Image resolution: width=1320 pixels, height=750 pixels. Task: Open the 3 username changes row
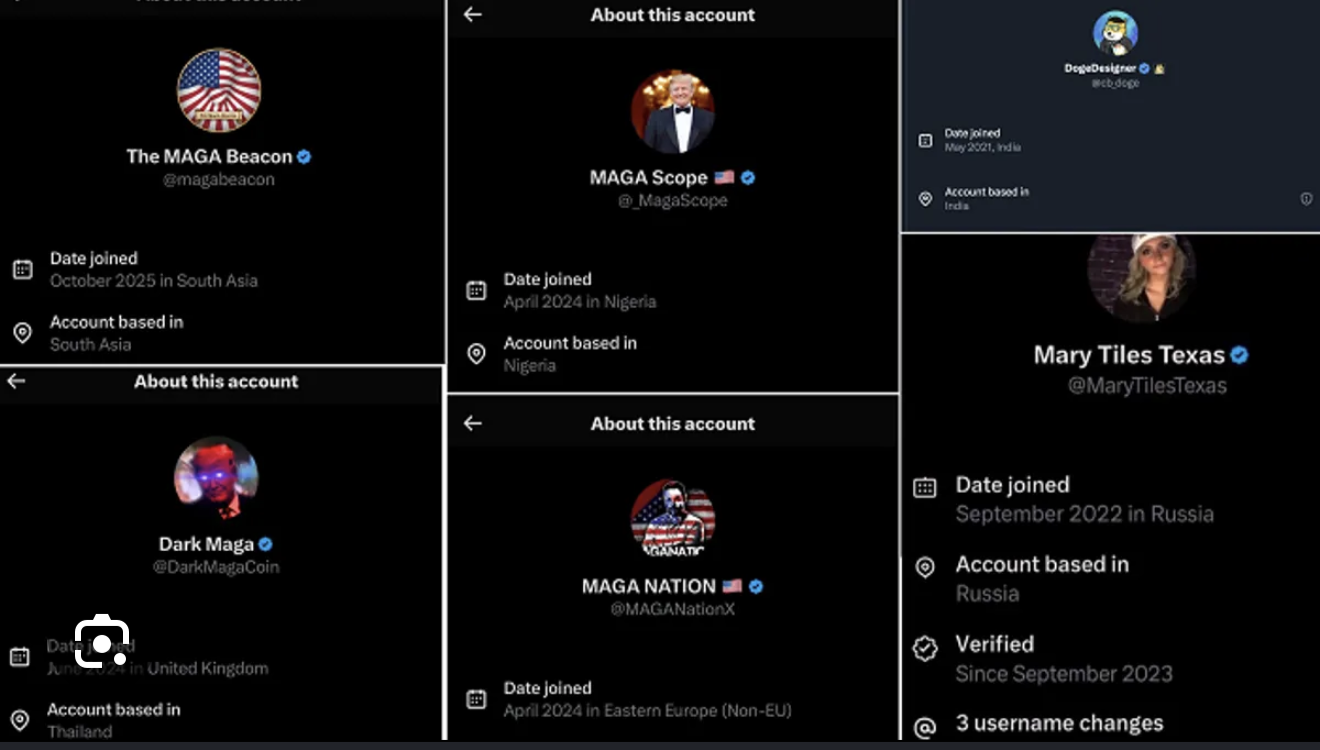tap(1110, 724)
